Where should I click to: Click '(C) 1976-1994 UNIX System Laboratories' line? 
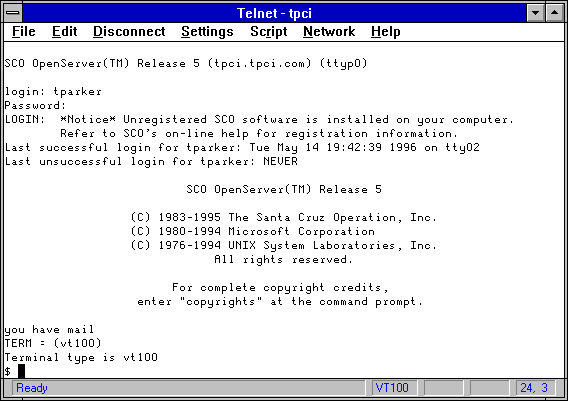point(284,245)
